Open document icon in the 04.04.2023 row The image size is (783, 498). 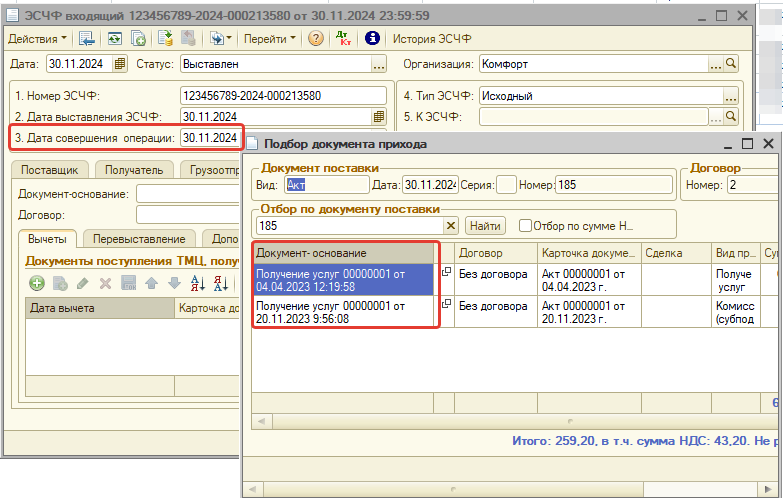tap(446, 272)
